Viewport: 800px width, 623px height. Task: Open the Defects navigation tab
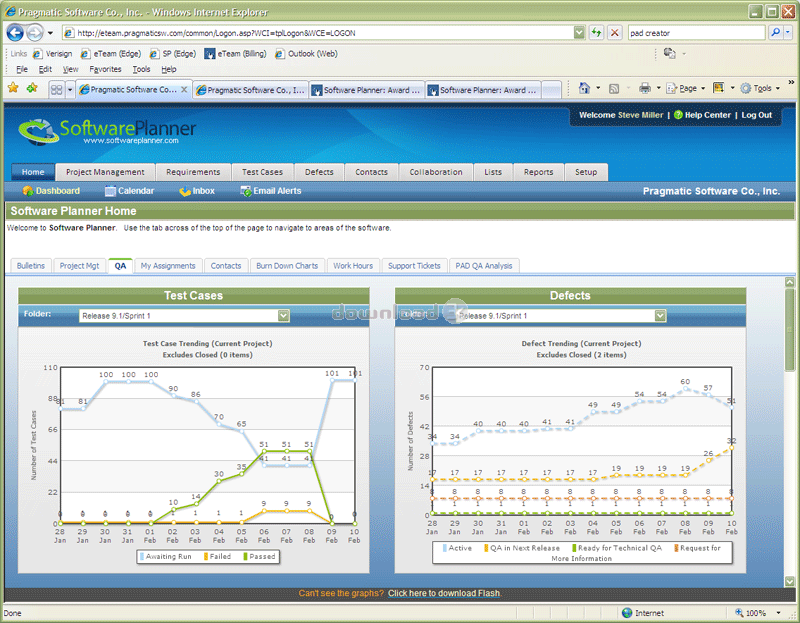(319, 172)
